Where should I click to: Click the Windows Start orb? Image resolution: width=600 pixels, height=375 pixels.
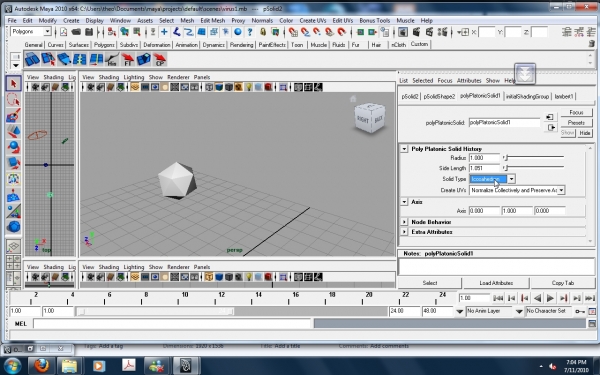(x=13, y=365)
